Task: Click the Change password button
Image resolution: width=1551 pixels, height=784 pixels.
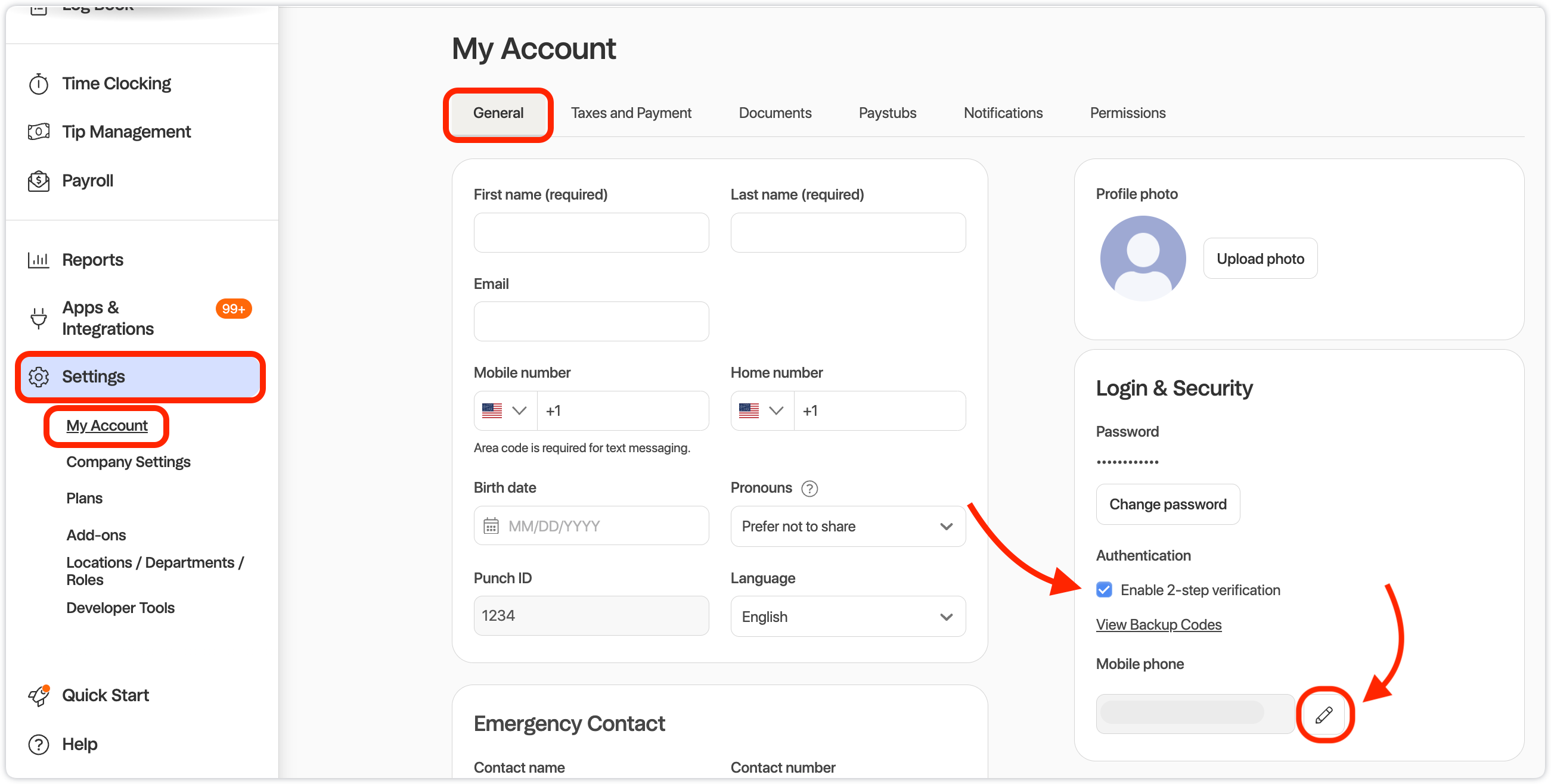Action: click(x=1168, y=504)
